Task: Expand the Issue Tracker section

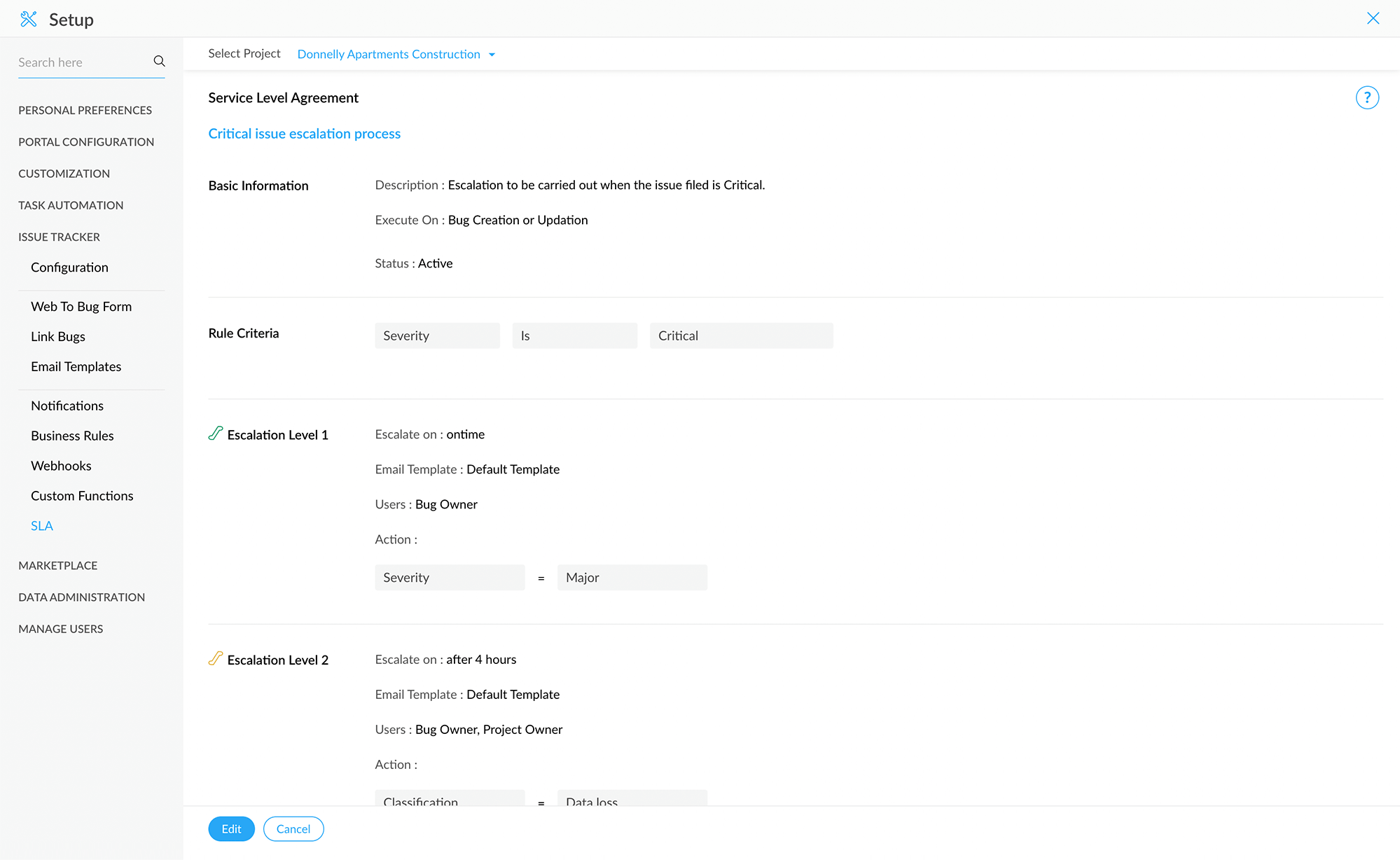Action: pyautogui.click(x=59, y=237)
